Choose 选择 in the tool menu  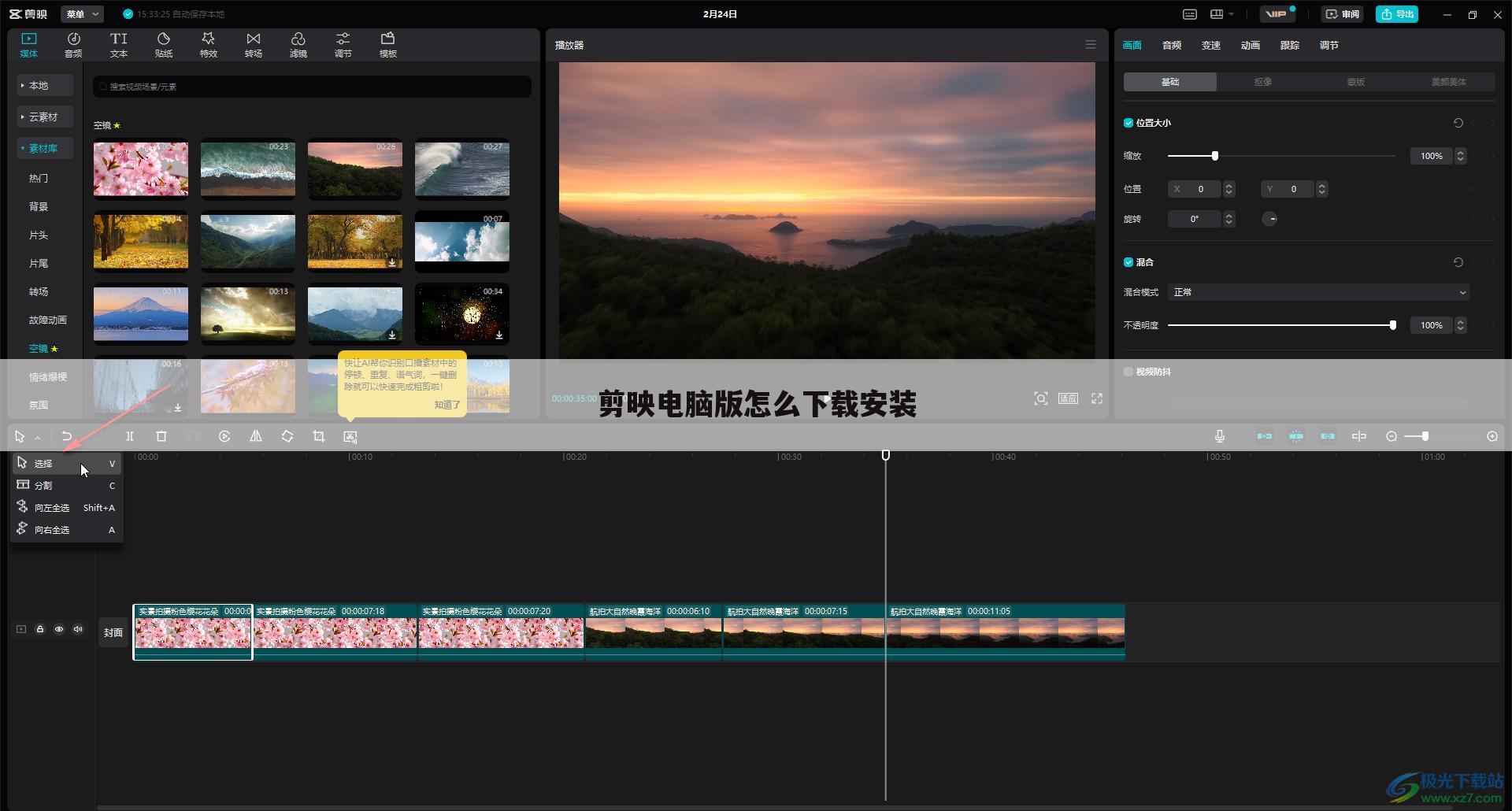click(x=67, y=464)
